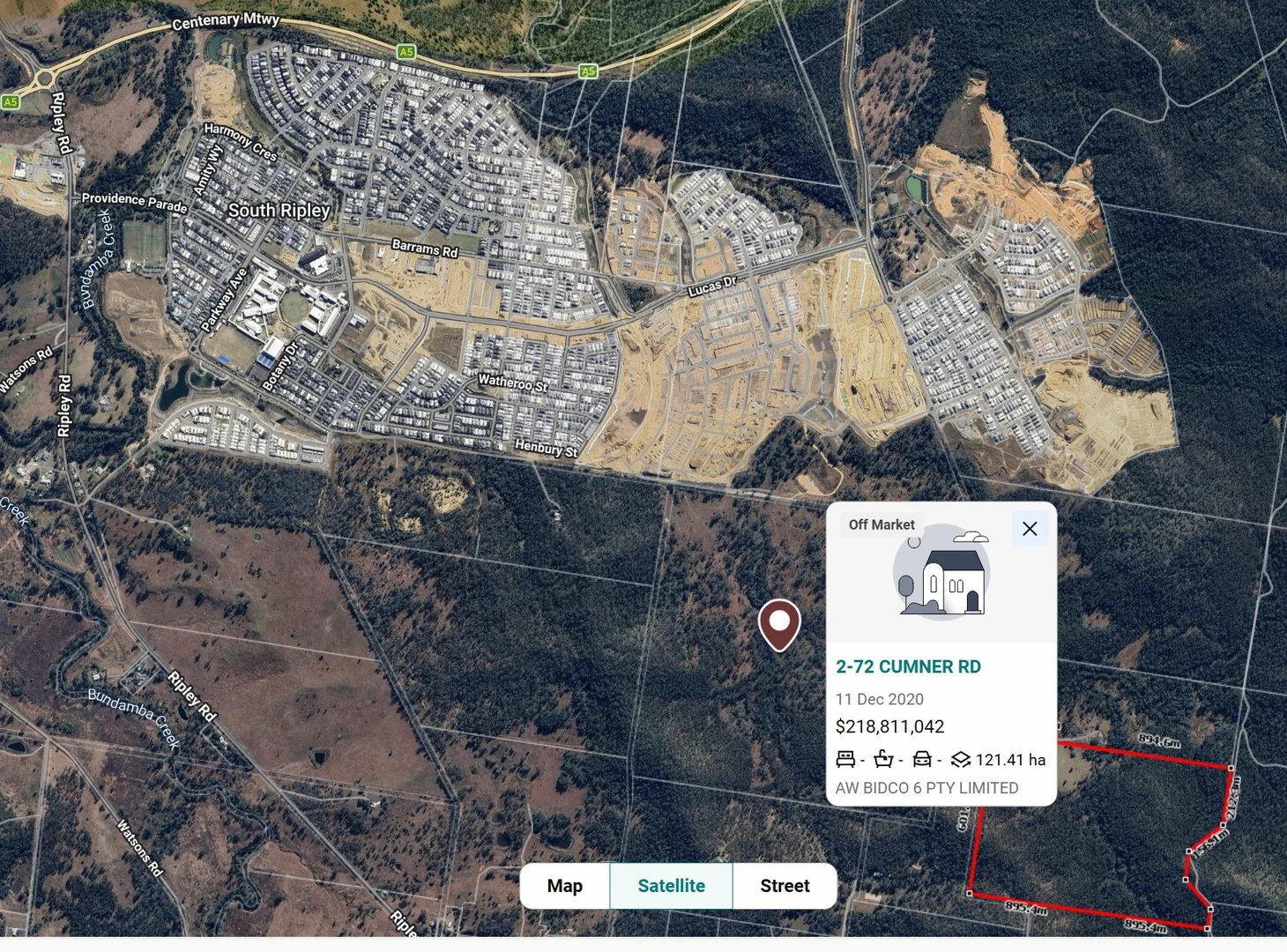Screen dimensions: 1287x952
Task: Click the A5 route shield near Ripley Rd
Action: point(10,102)
